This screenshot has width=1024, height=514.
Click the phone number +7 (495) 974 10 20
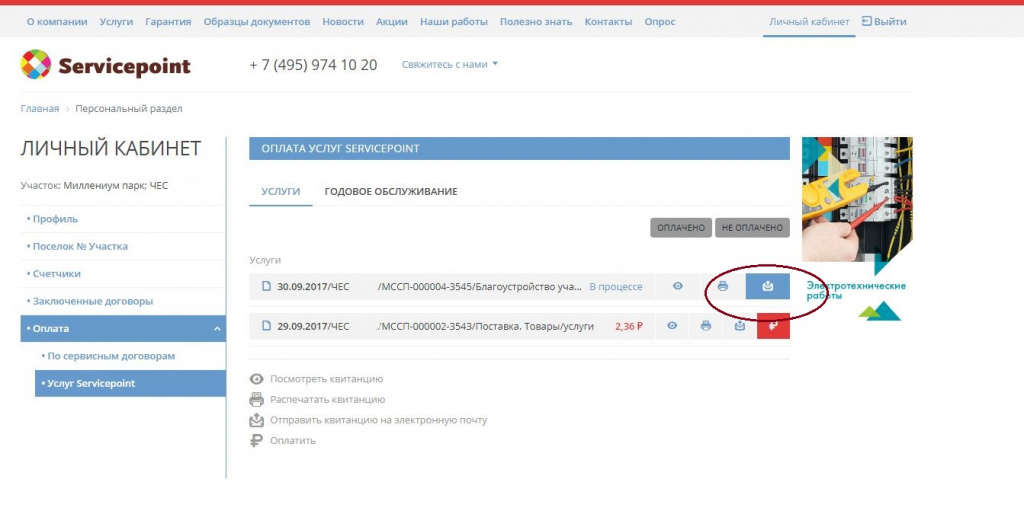[x=313, y=65]
